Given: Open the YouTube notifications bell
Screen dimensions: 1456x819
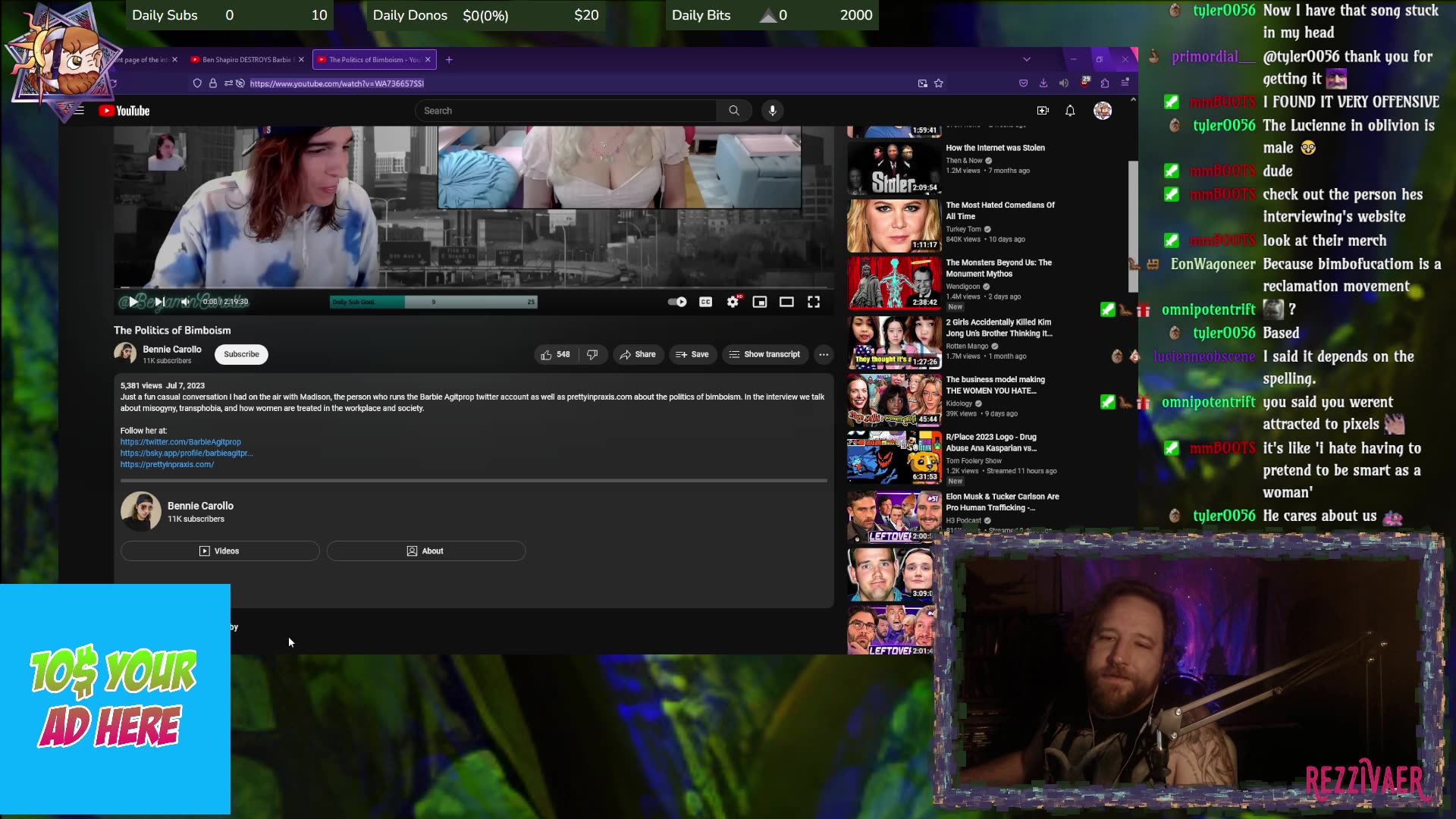Looking at the screenshot, I should [x=1070, y=111].
